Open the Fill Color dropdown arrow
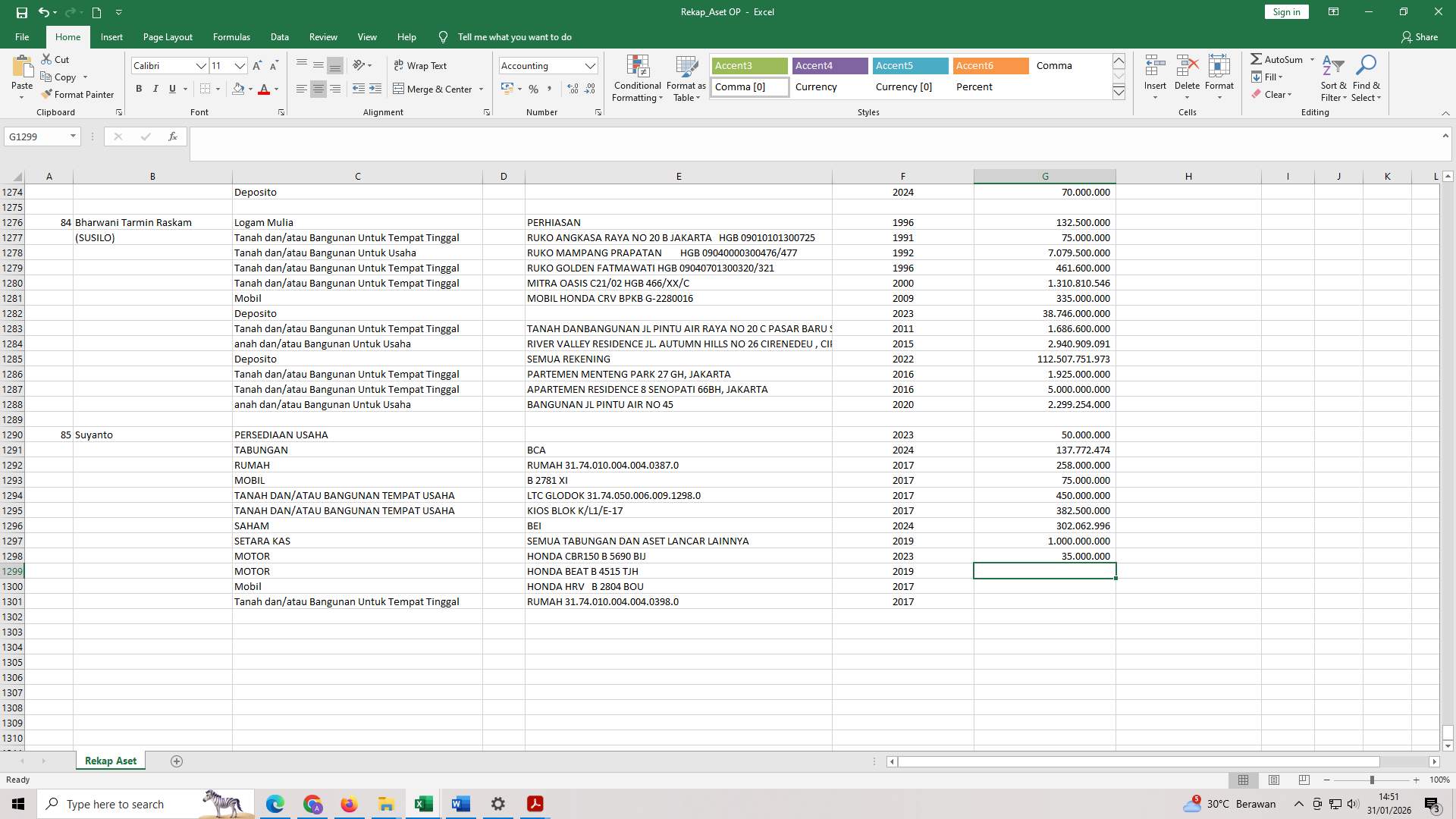1456x819 pixels. (250, 89)
